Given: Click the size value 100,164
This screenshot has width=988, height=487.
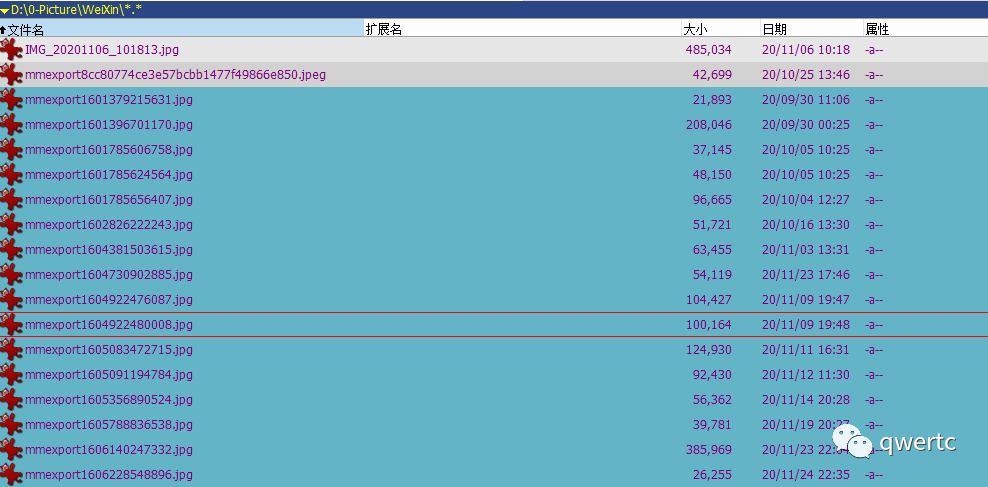Looking at the screenshot, I should tap(709, 325).
